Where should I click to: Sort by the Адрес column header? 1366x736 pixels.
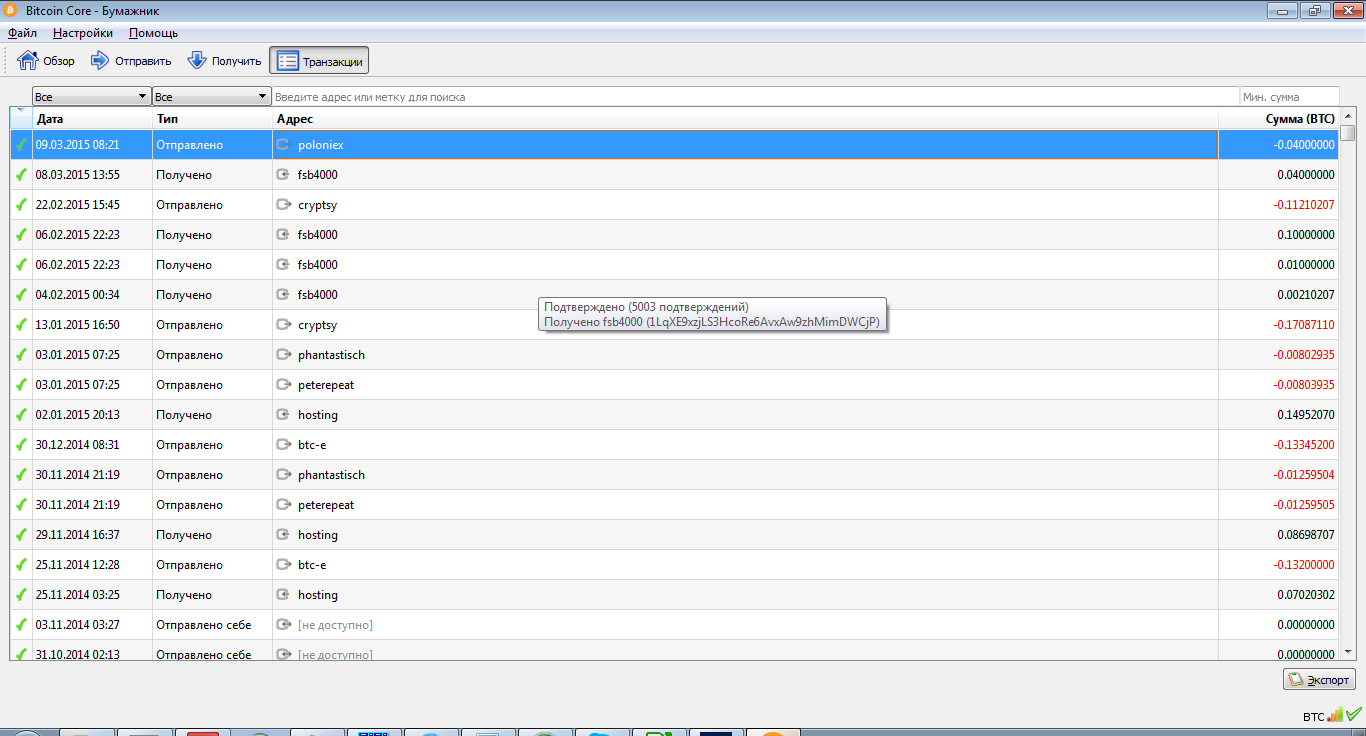[x=745, y=119]
